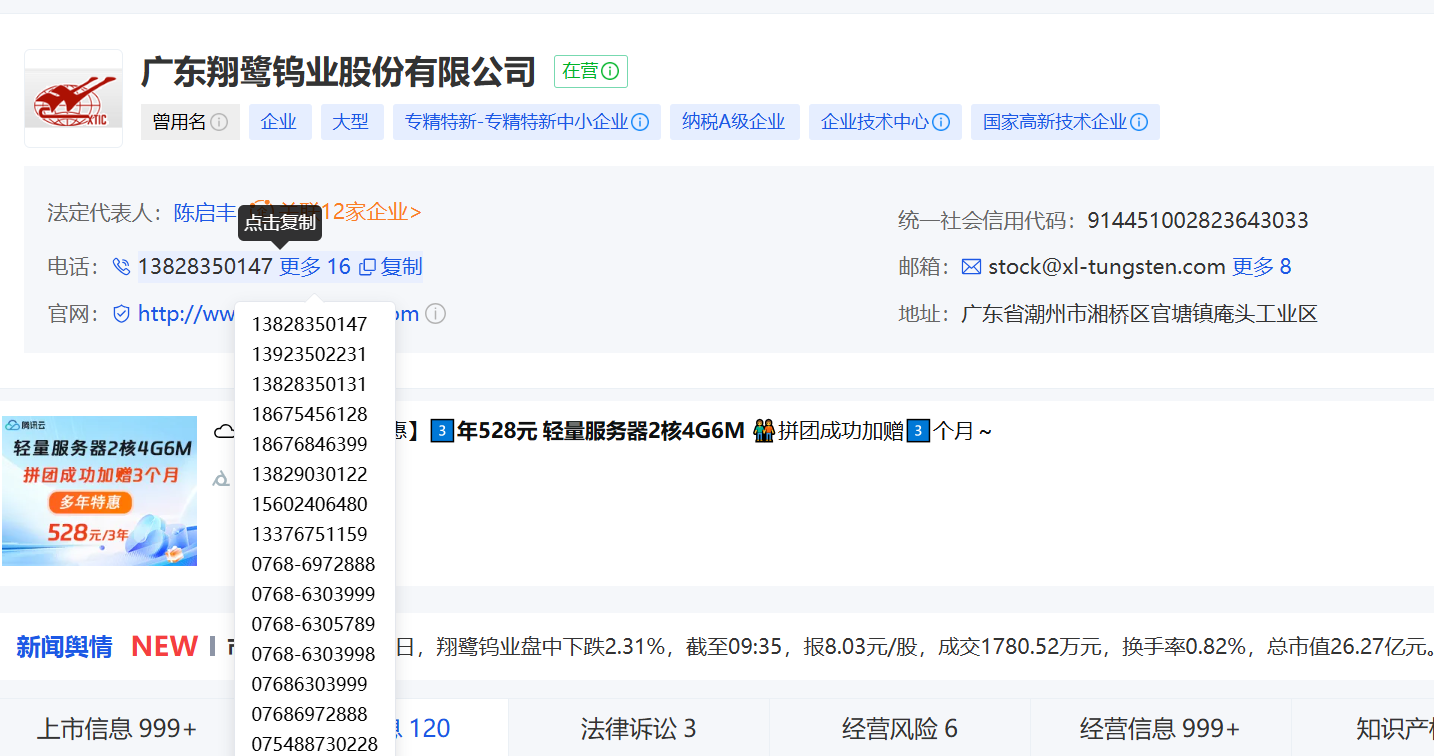Select phone 0768-6305789 in list
The image size is (1434, 756).
point(315,624)
